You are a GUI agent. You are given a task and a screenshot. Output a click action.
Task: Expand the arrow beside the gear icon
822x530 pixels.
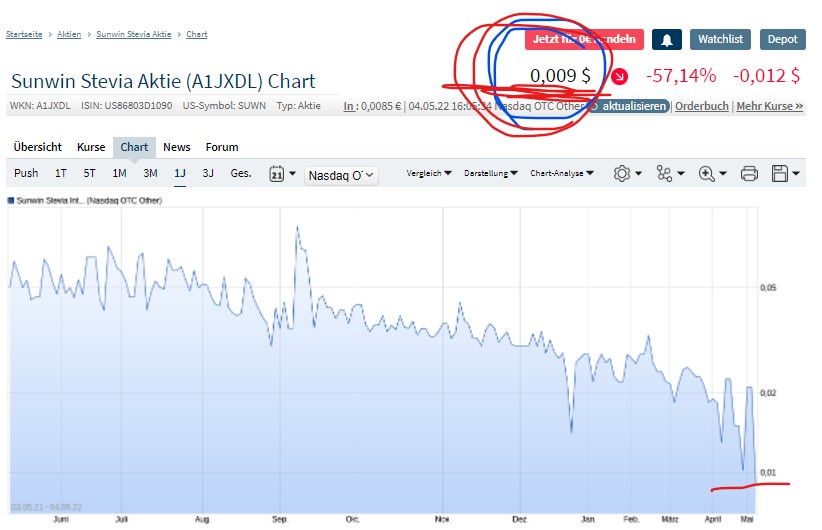pos(638,174)
